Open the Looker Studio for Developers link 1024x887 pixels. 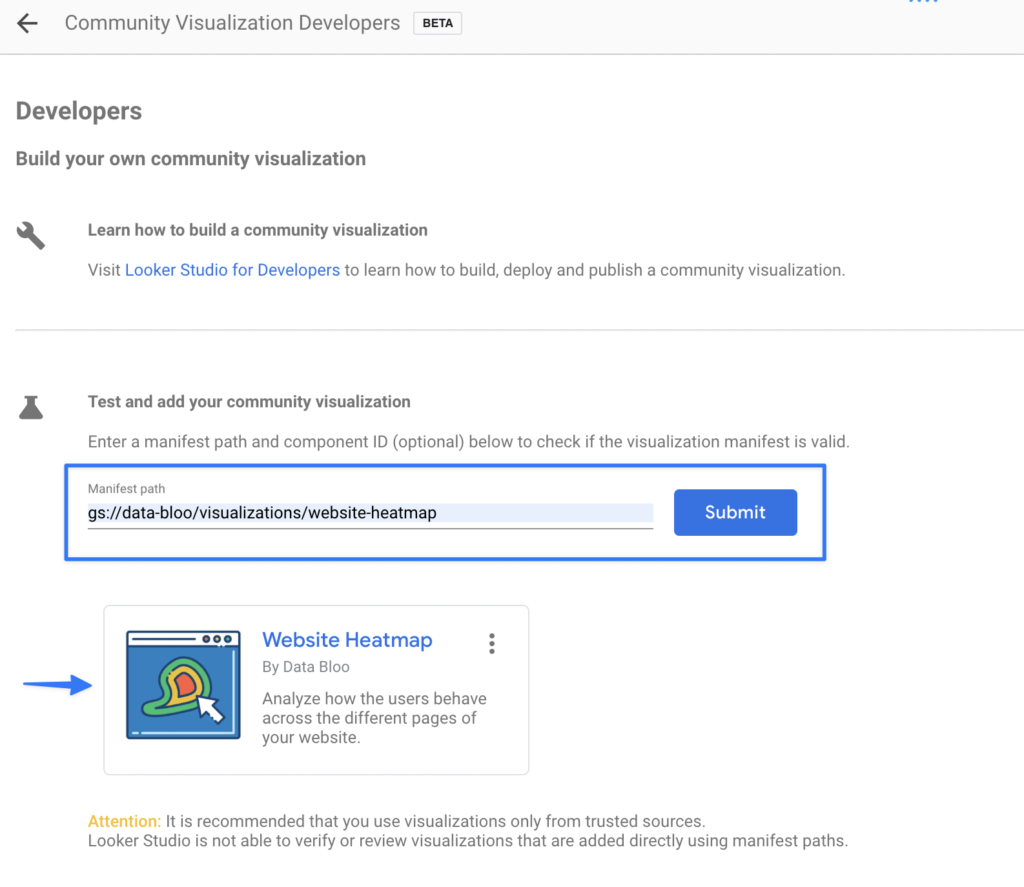coord(232,270)
